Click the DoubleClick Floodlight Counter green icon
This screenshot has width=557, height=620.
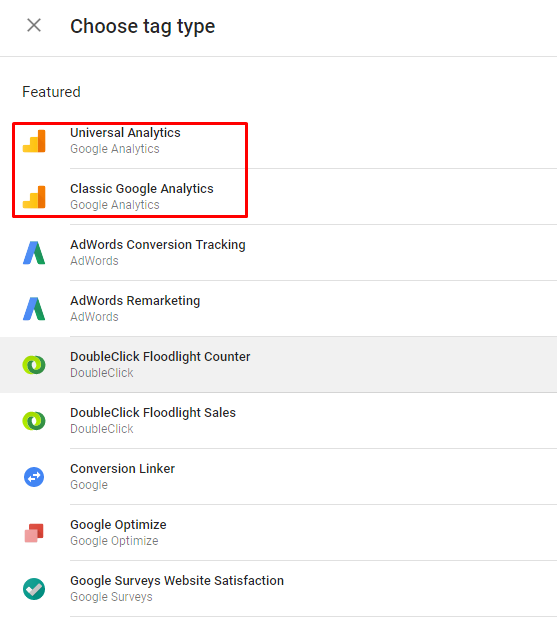tap(34, 365)
